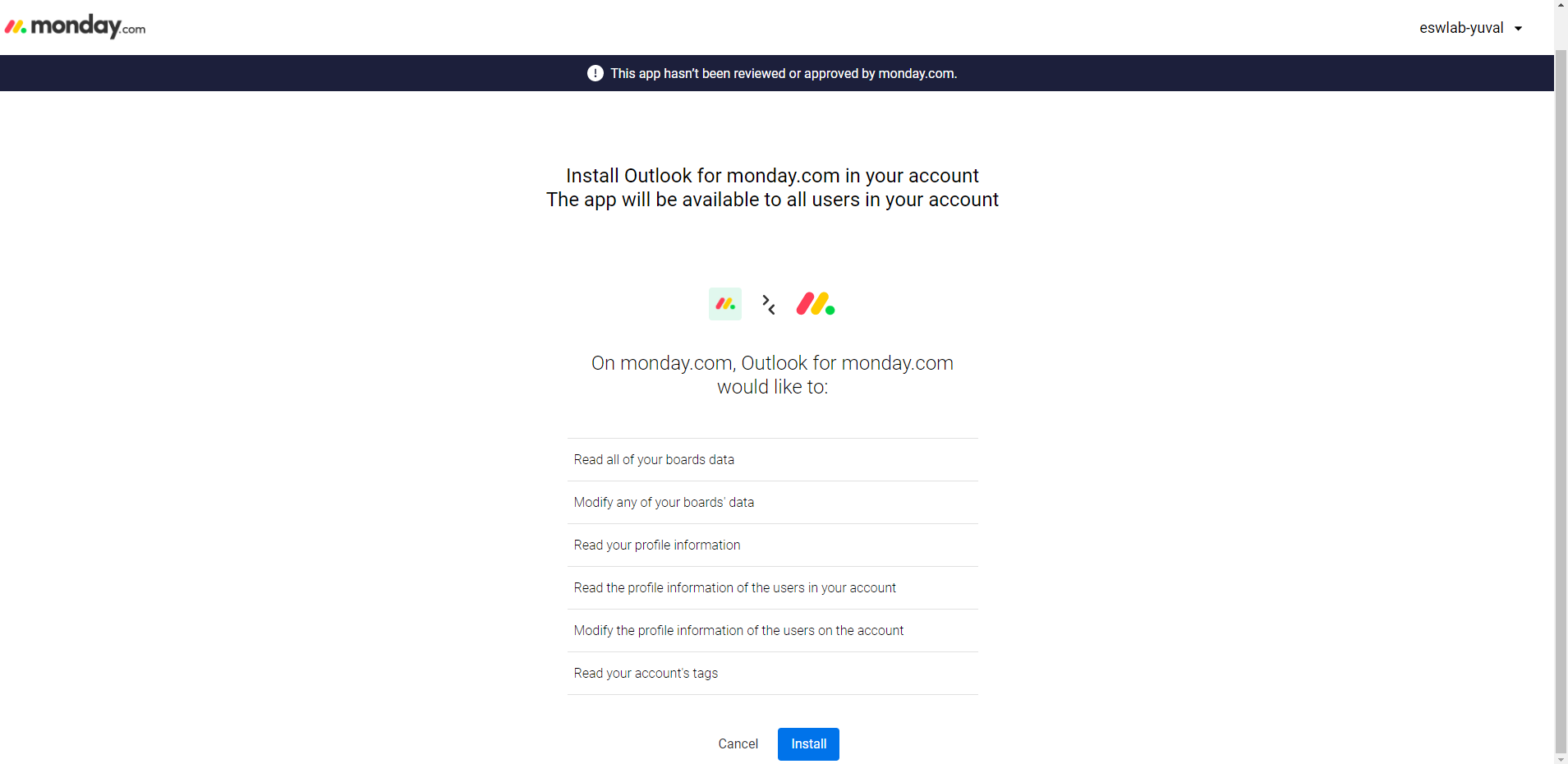Click the dropdown arrow next to eswlab-yuval
This screenshot has width=1568, height=764.
click(1518, 29)
